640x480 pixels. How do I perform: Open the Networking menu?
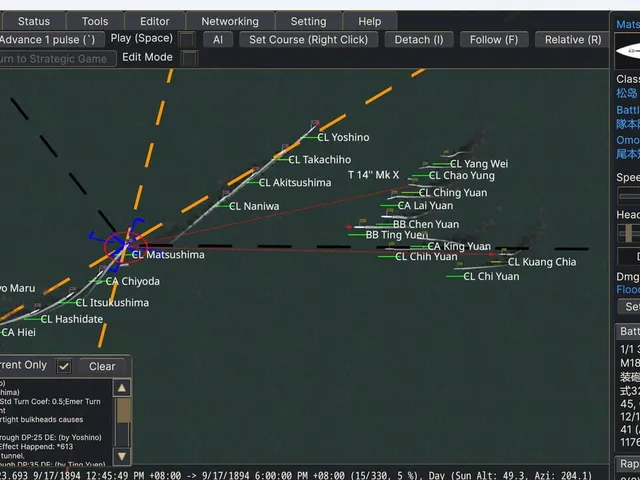coord(230,21)
